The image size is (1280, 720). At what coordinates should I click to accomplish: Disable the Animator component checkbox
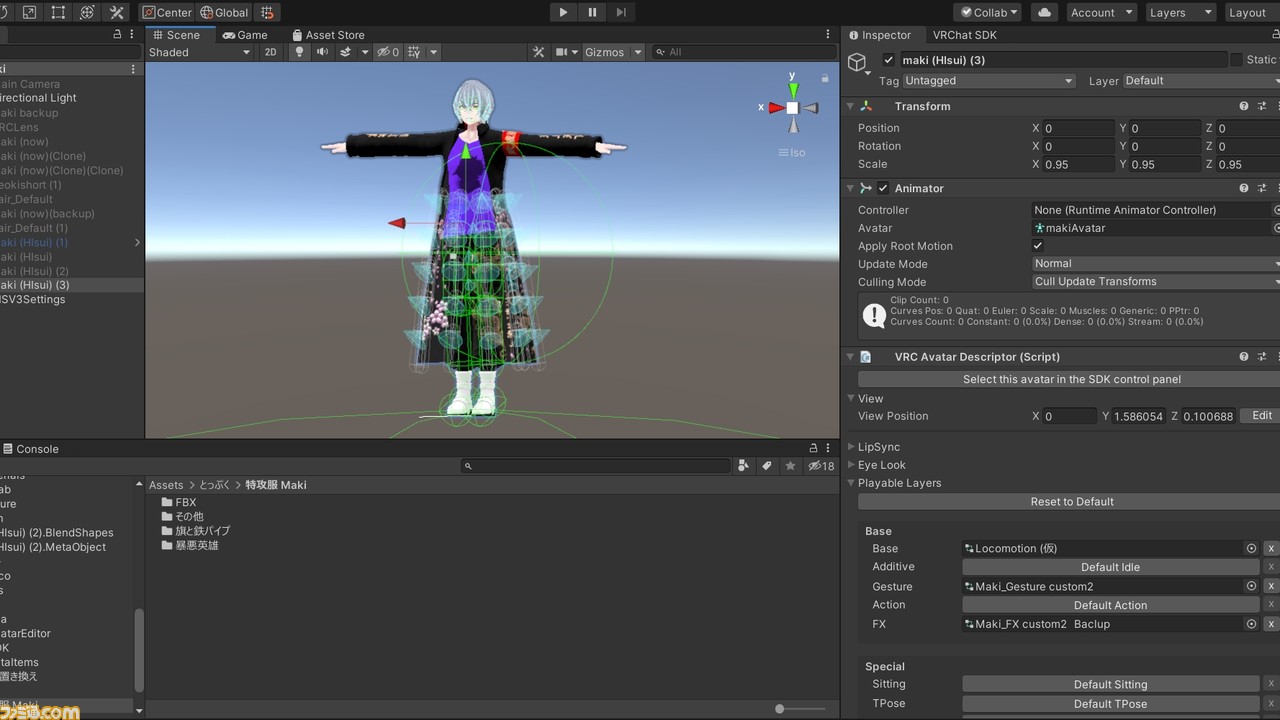pos(883,188)
